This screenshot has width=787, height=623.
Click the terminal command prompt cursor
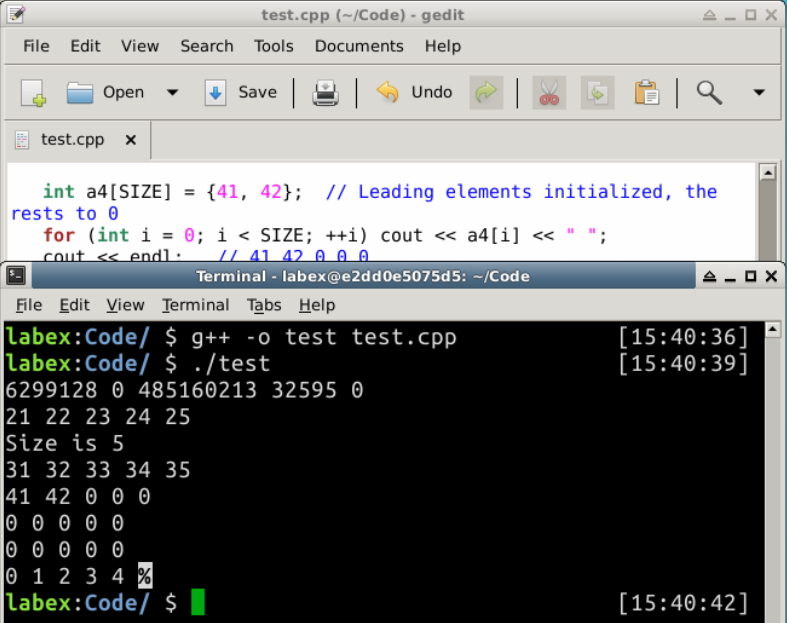click(x=197, y=602)
